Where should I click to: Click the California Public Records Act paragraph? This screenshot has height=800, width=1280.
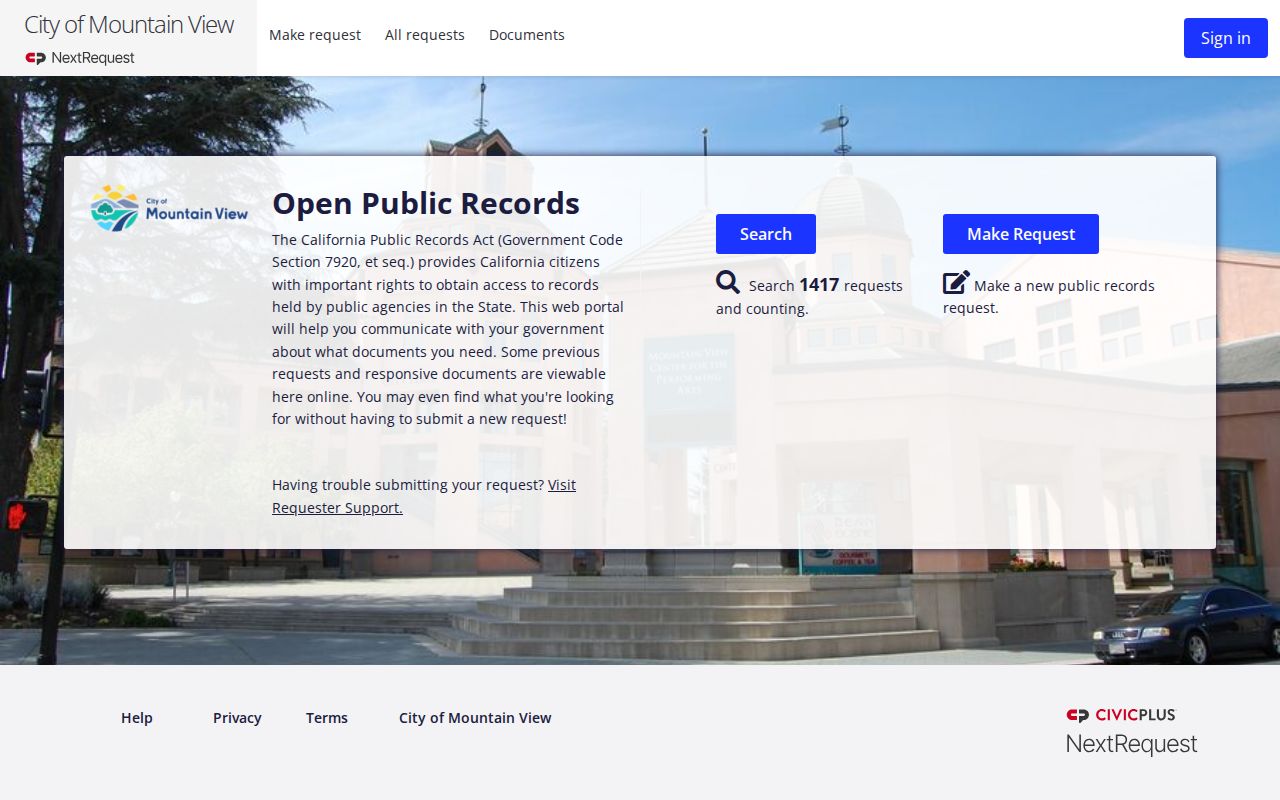(x=448, y=329)
